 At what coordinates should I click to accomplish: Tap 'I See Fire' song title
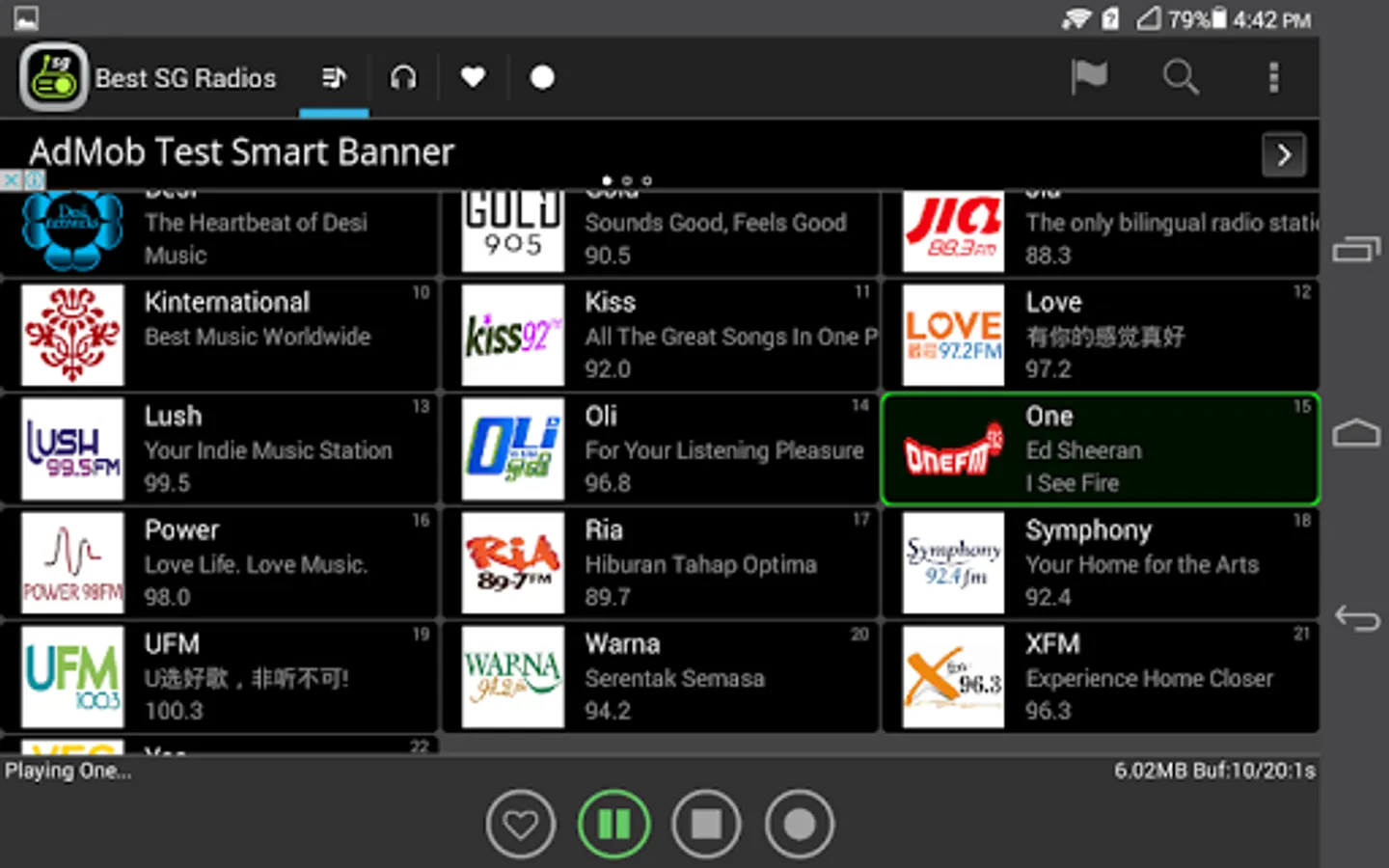[1073, 483]
